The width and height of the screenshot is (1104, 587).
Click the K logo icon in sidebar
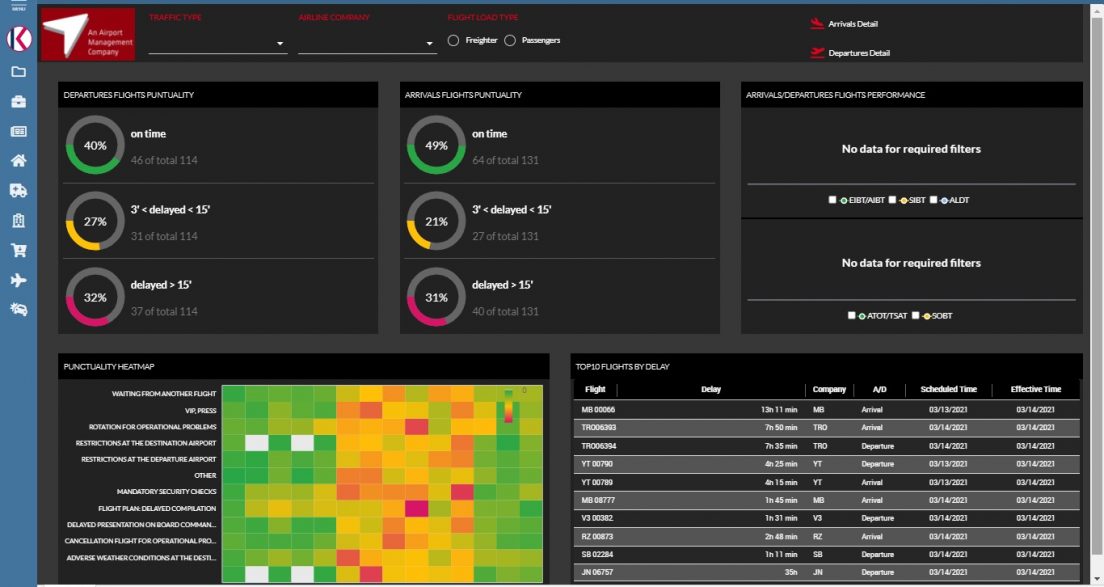(x=19, y=39)
